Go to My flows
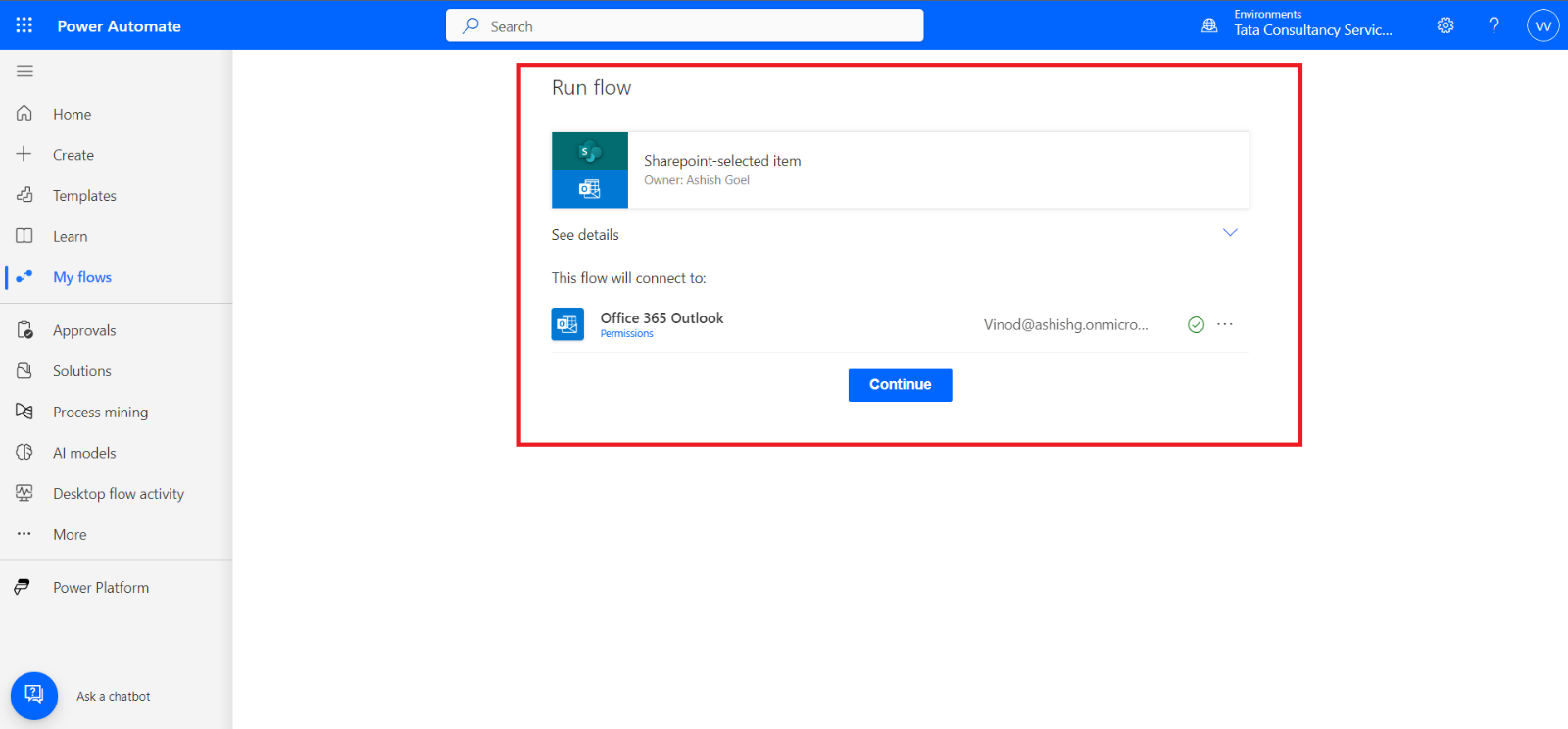This screenshot has width=1568, height=729. 82,277
